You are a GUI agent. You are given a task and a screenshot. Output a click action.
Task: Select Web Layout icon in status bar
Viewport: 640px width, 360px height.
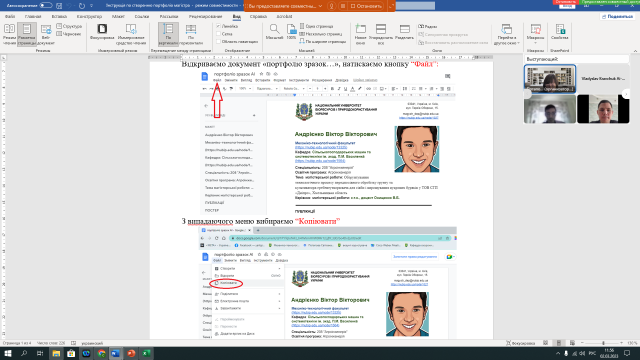point(572,343)
